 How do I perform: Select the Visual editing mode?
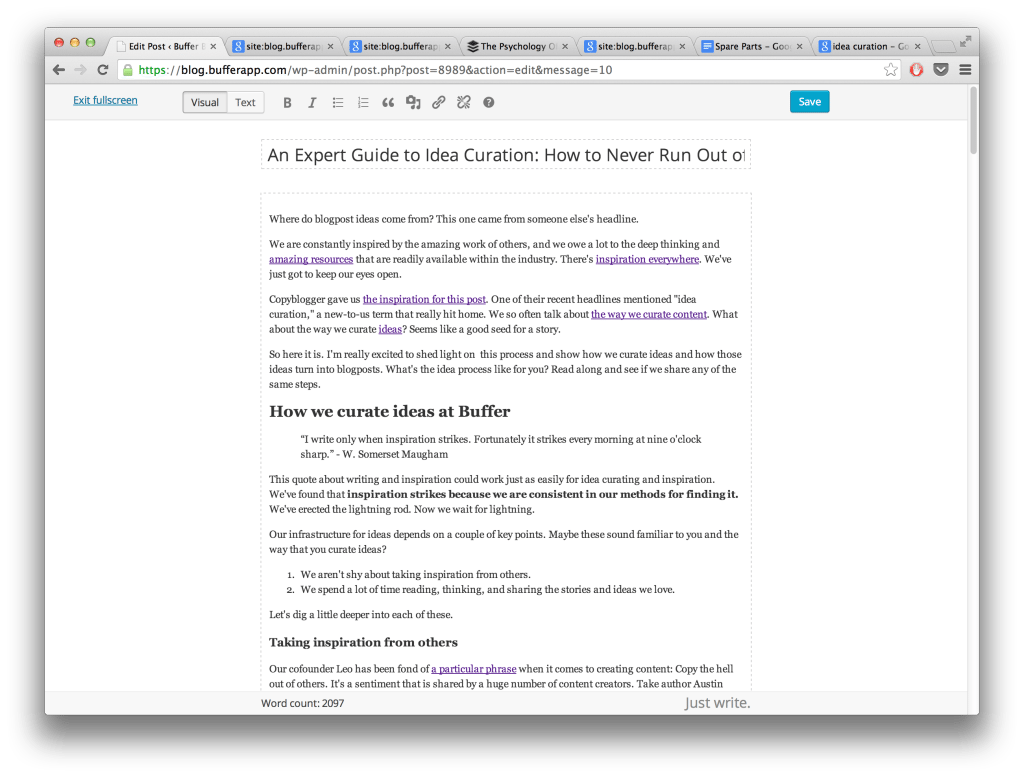(204, 101)
